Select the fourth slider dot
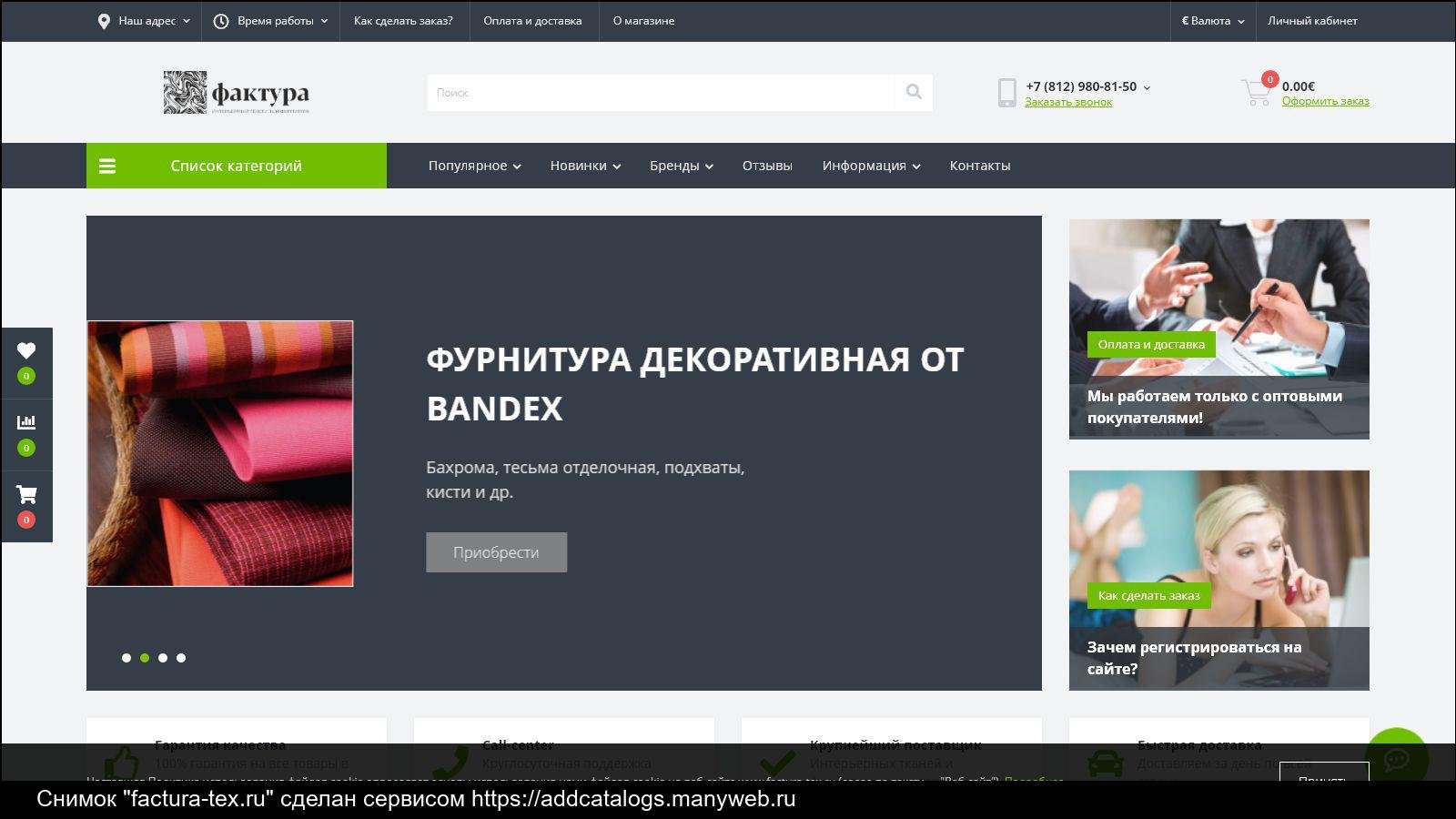The image size is (1456, 819). pos(181,658)
